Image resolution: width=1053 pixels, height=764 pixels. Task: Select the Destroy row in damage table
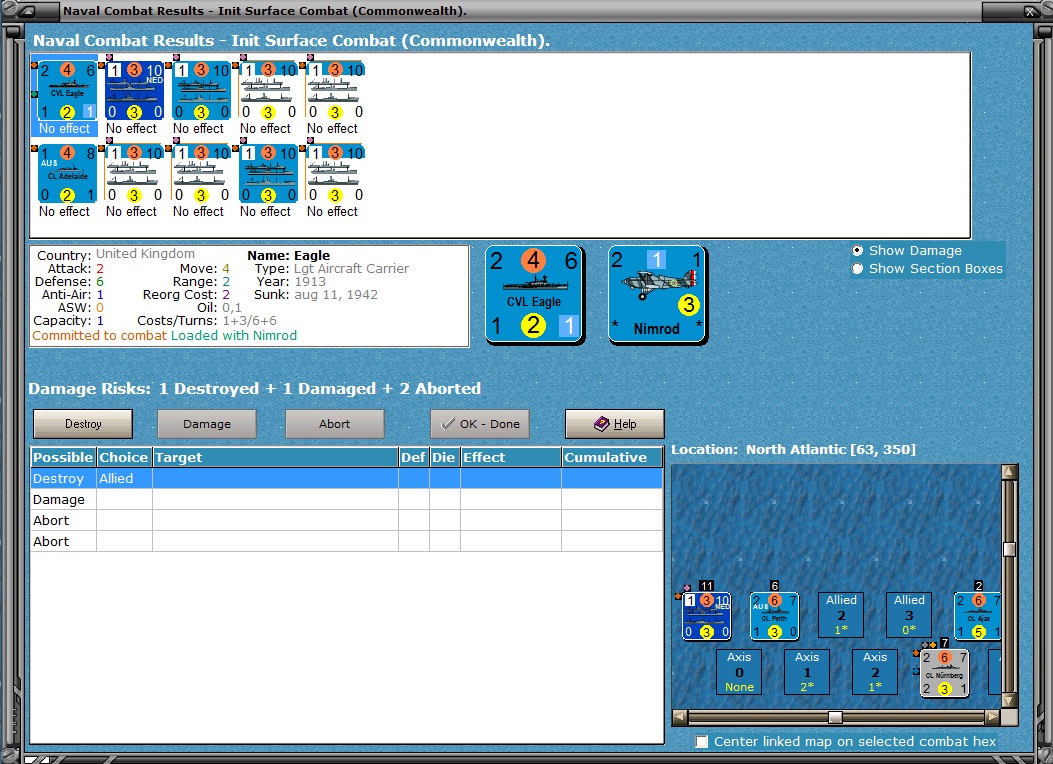pos(347,478)
